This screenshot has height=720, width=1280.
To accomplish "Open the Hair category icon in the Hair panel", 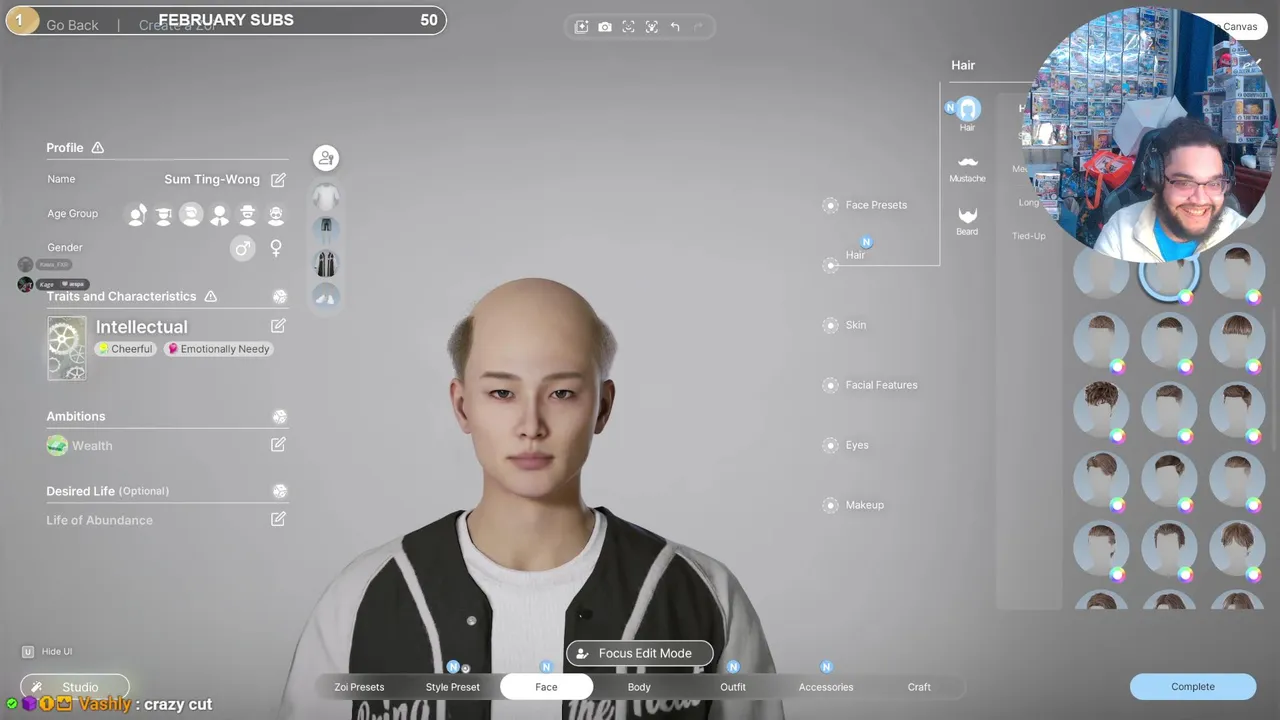I will coord(967,114).
